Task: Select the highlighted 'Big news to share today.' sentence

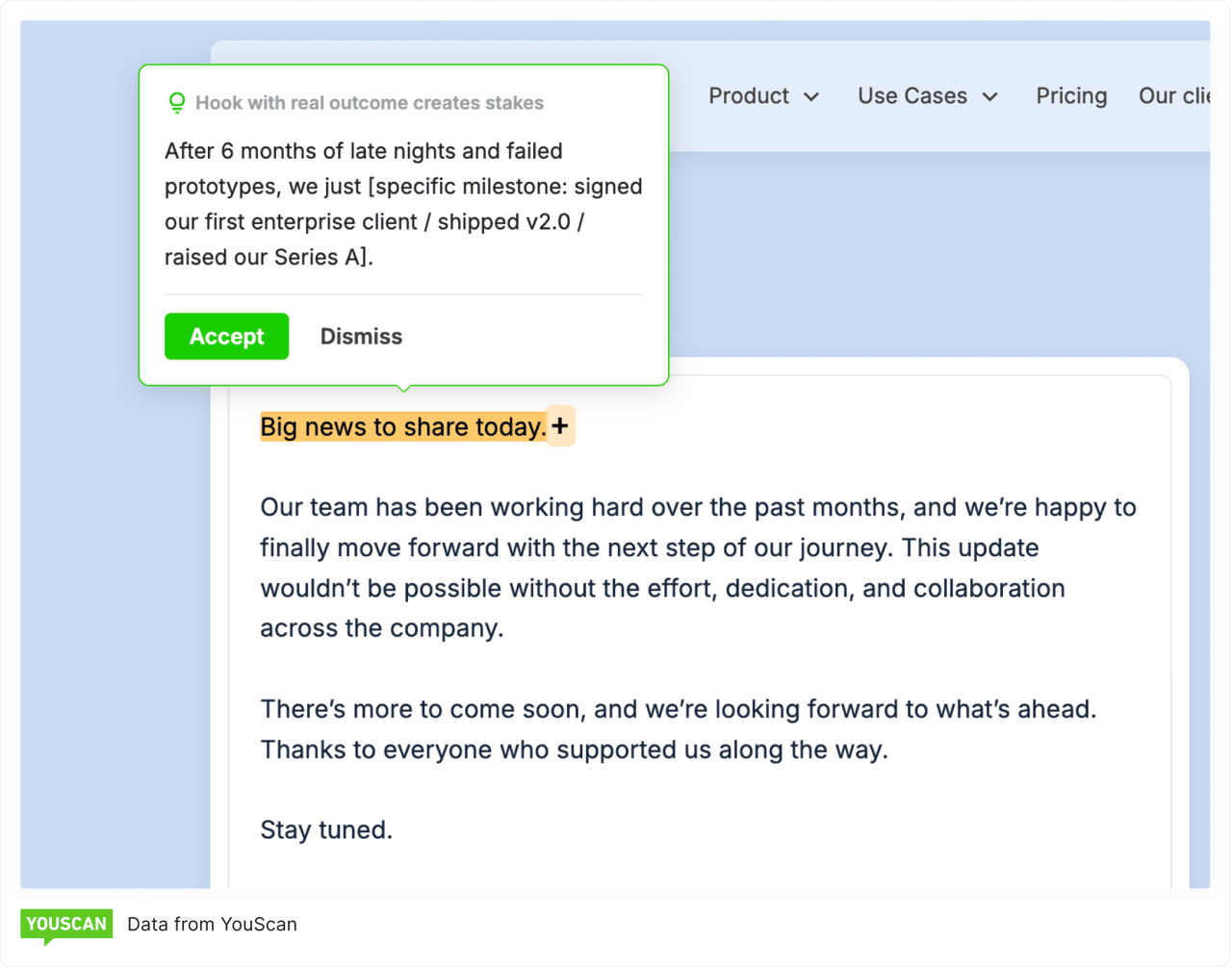Action: [x=402, y=427]
